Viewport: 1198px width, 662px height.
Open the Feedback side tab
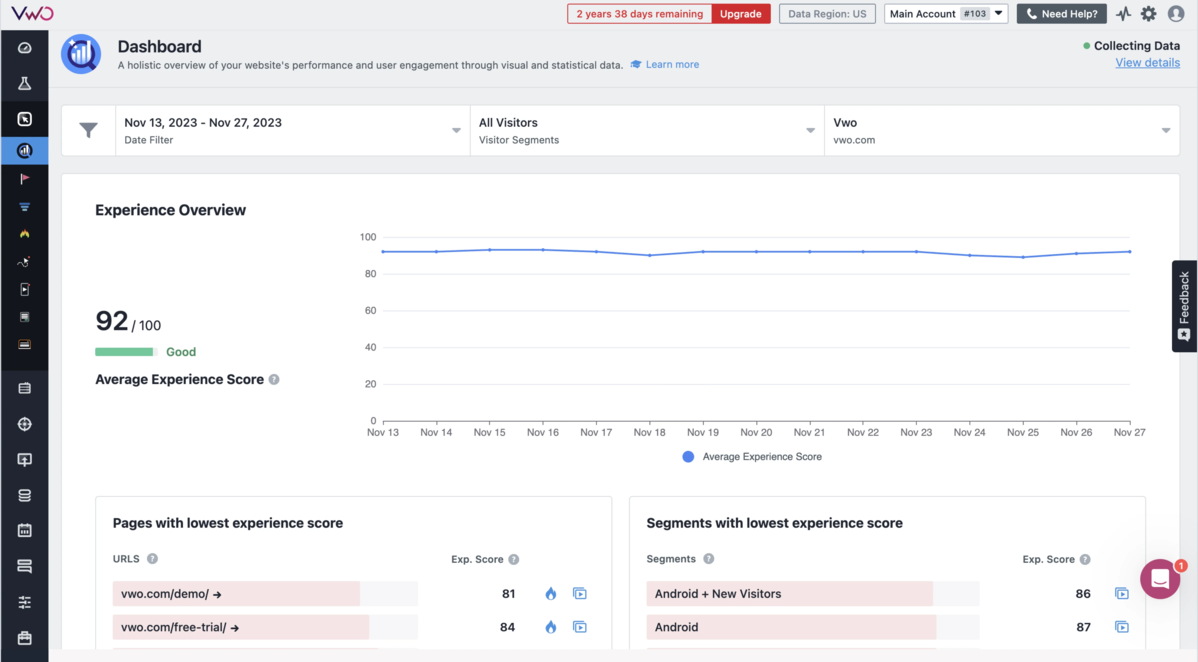1184,306
